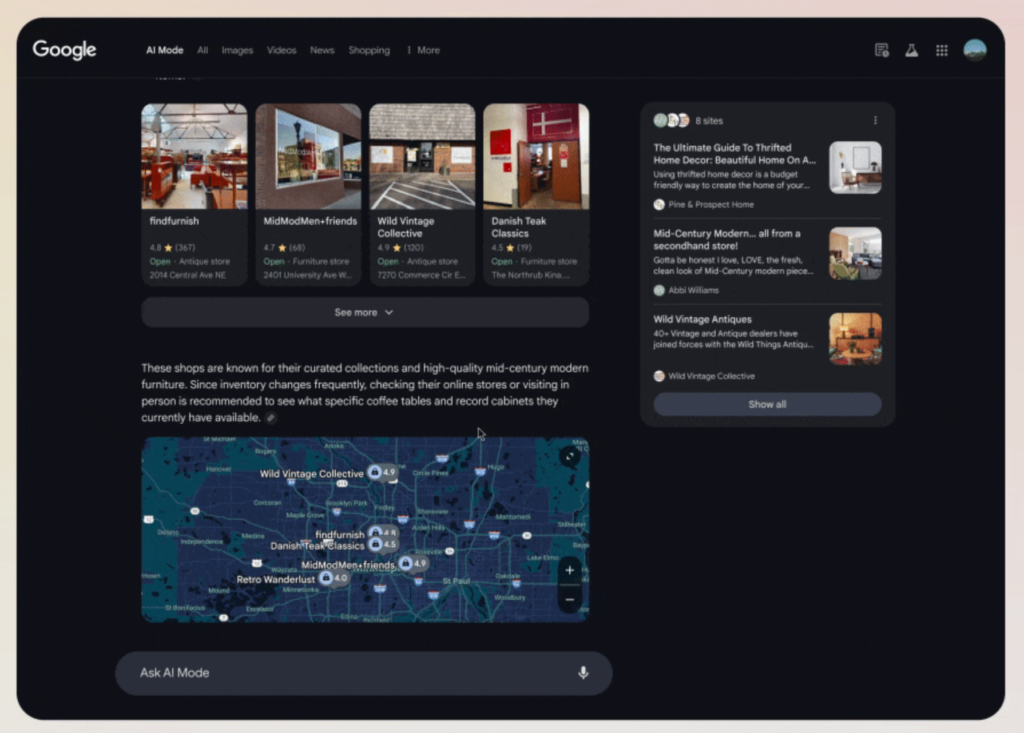The height and width of the screenshot is (733, 1024).
Task: Switch to the News tab
Action: pos(322,50)
